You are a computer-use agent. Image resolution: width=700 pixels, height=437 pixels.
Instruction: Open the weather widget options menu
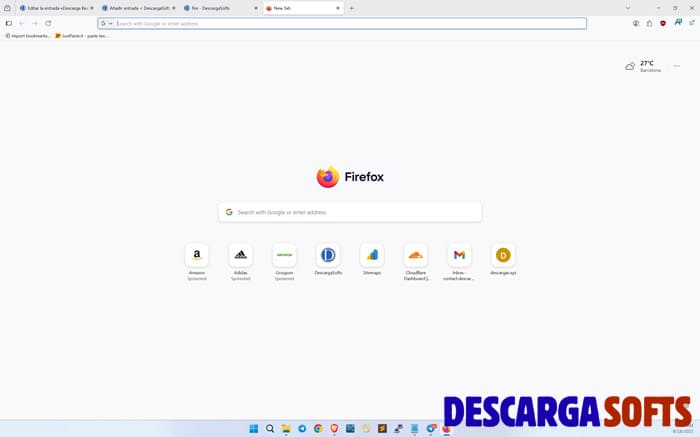pyautogui.click(x=677, y=66)
